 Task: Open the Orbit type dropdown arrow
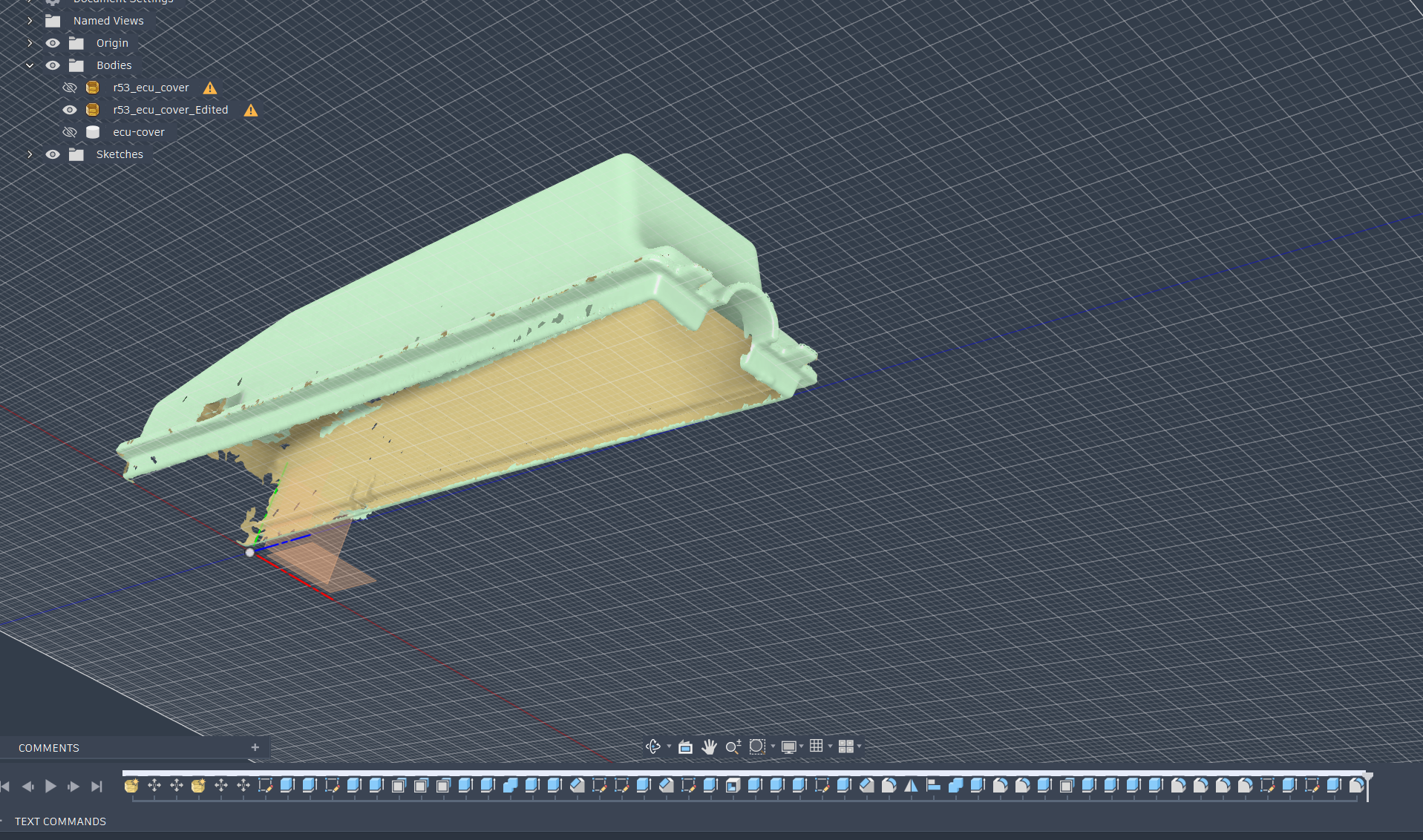click(669, 747)
